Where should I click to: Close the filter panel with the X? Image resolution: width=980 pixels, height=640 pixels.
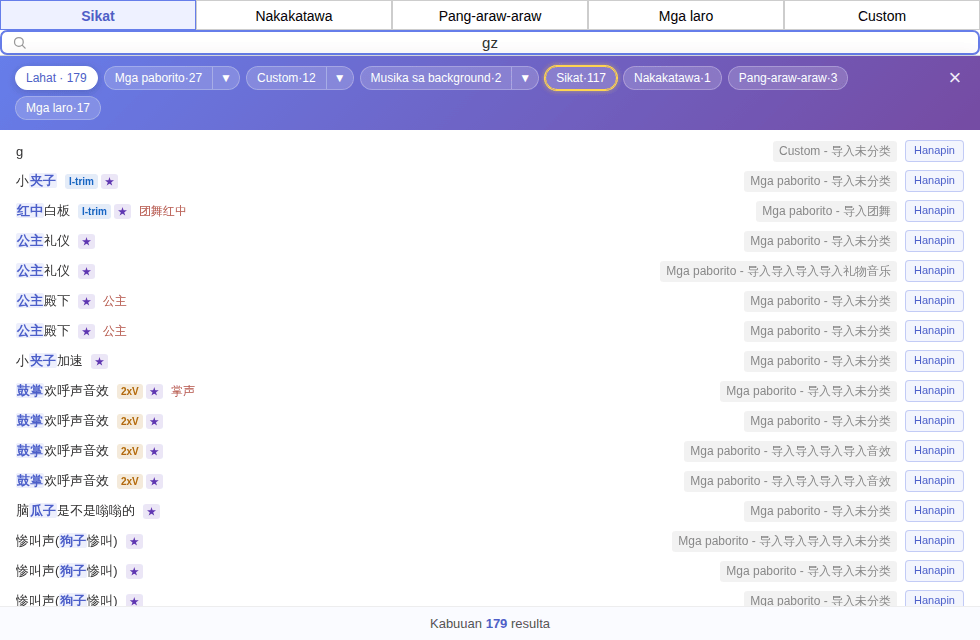click(954, 78)
